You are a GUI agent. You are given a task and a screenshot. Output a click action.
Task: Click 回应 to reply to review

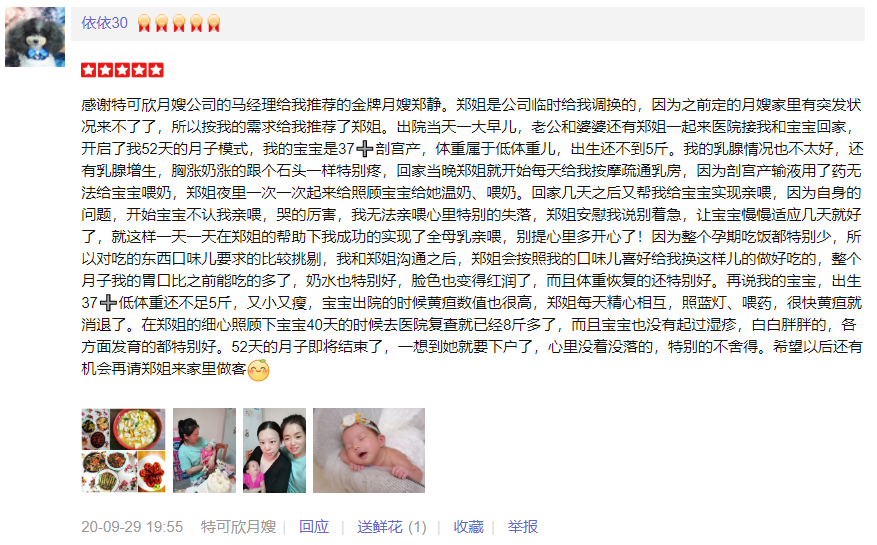point(314,527)
